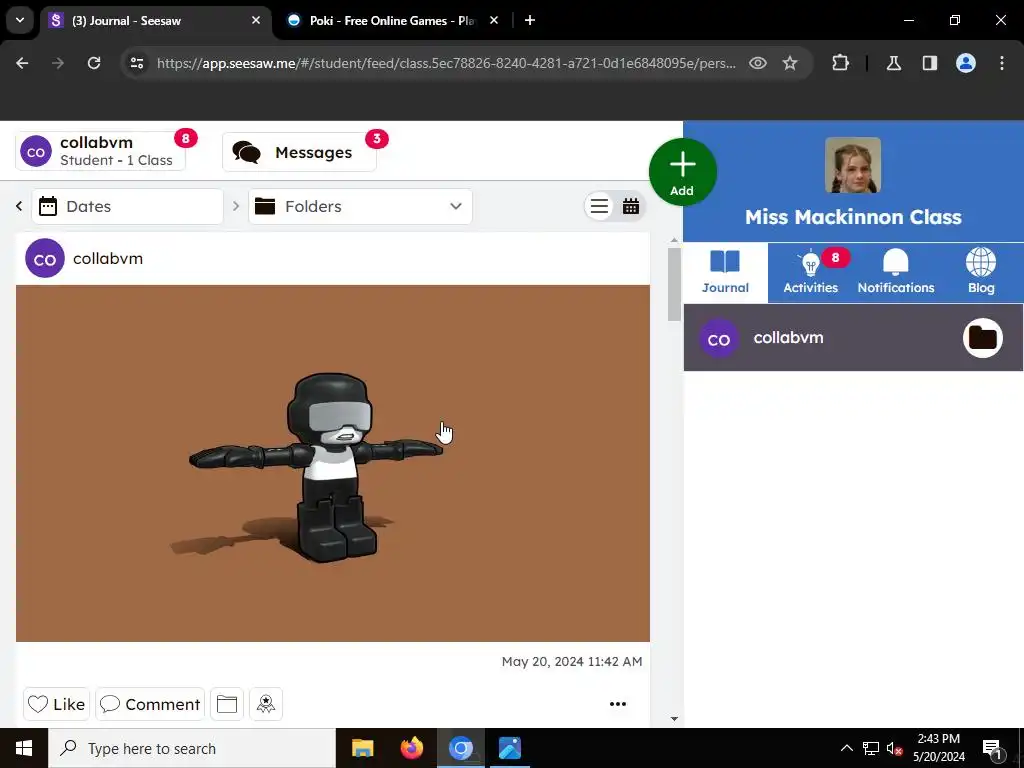This screenshot has height=768, width=1024.
Task: Click the post's add-to-folder icon
Action: coord(227,704)
